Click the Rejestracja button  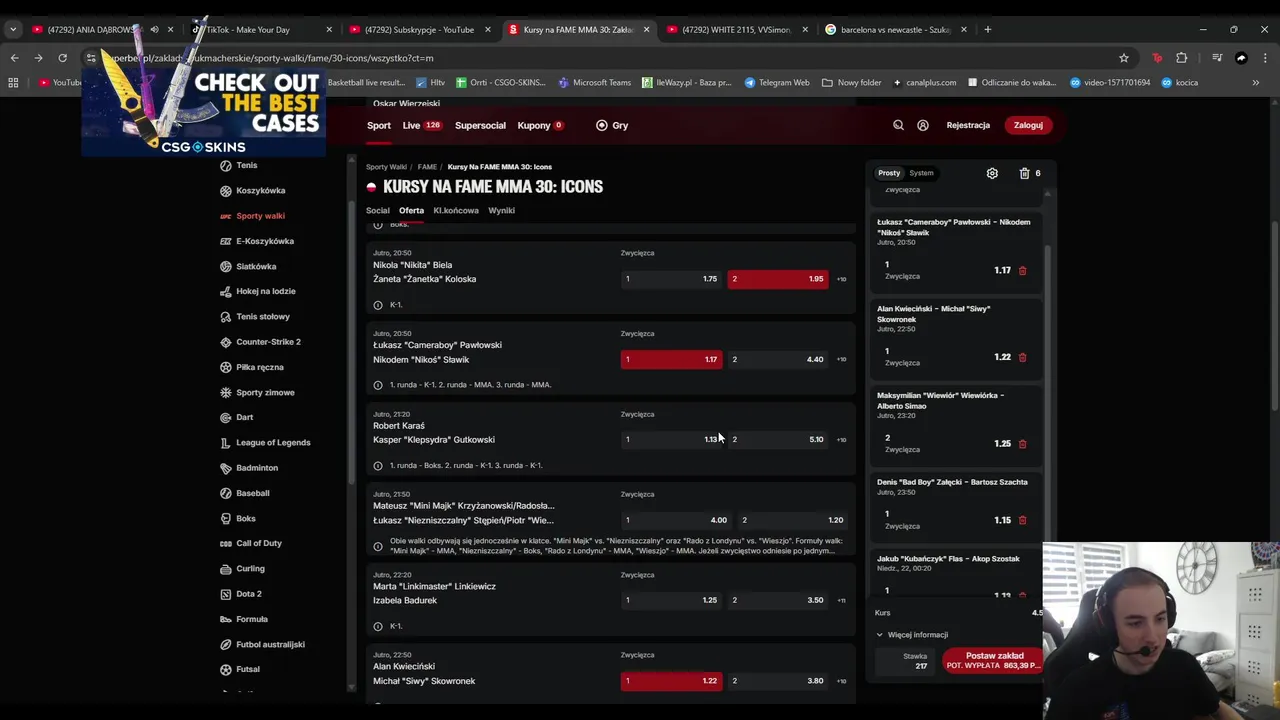coord(968,125)
